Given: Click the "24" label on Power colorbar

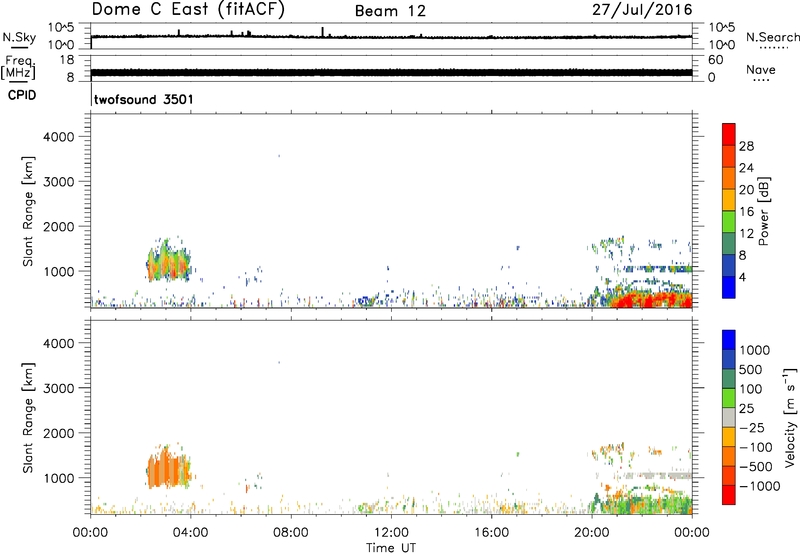Looking at the screenshot, I should coord(746,168).
